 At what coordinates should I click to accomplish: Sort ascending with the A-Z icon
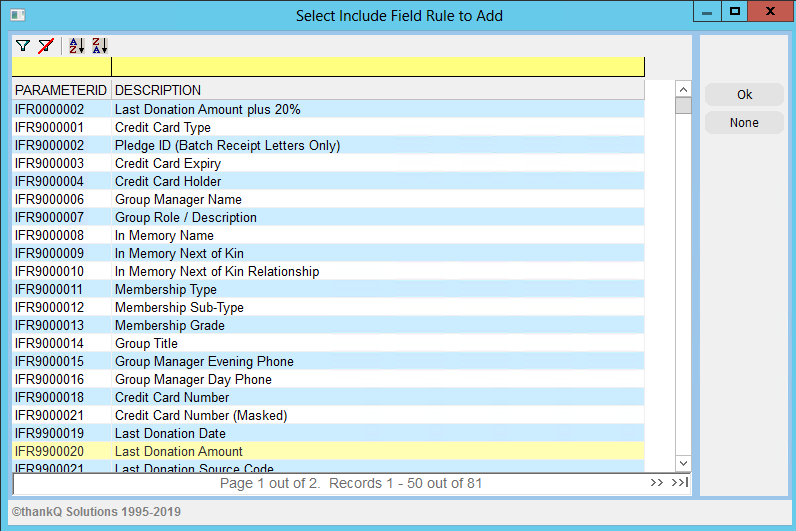click(x=77, y=46)
